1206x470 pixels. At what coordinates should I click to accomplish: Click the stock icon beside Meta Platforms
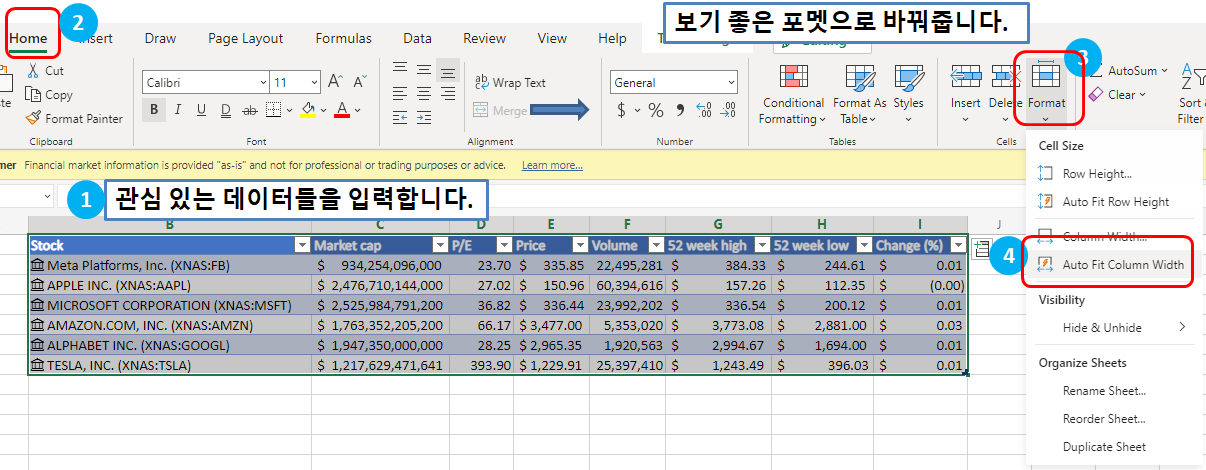coord(39,265)
